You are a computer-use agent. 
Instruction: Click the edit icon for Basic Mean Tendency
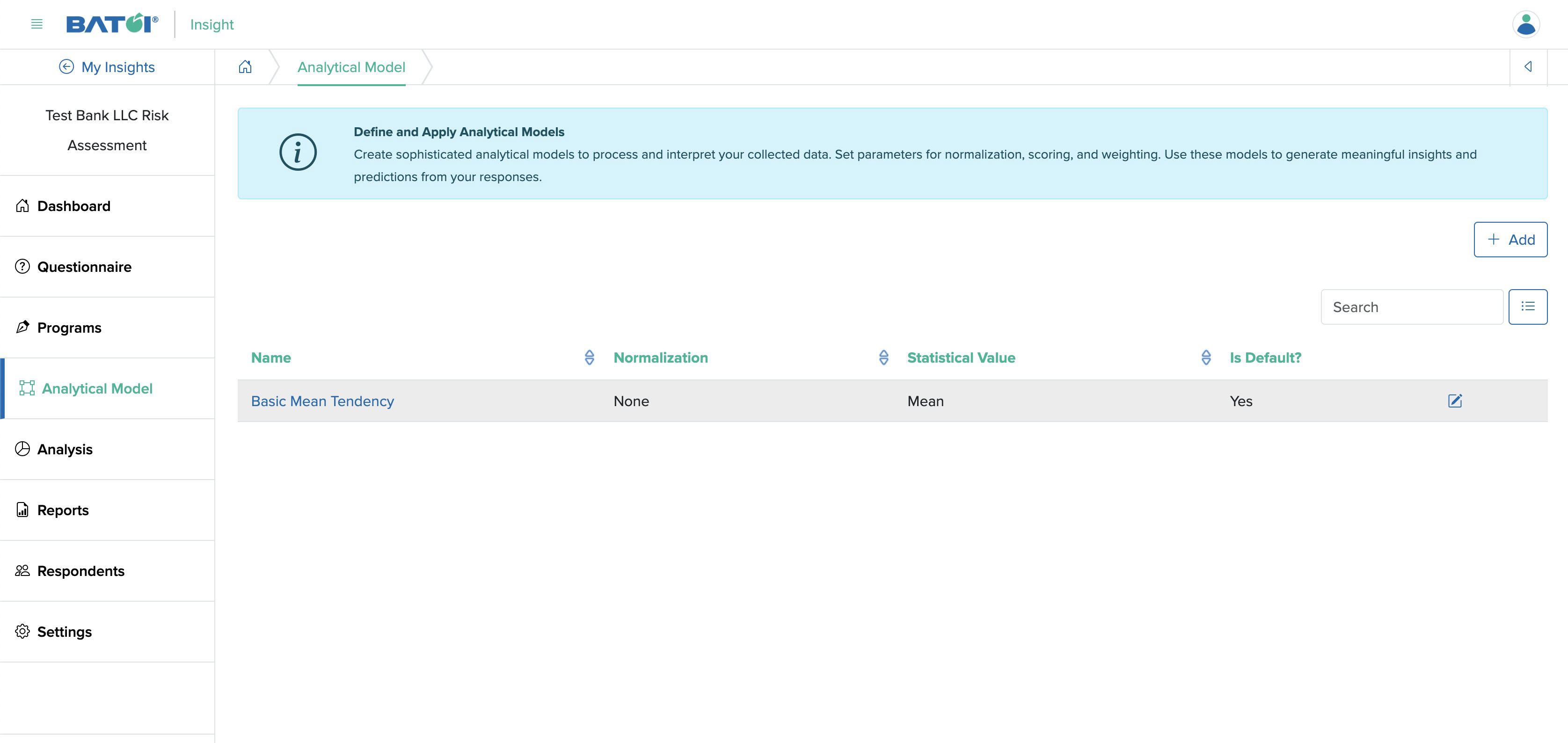(x=1455, y=400)
